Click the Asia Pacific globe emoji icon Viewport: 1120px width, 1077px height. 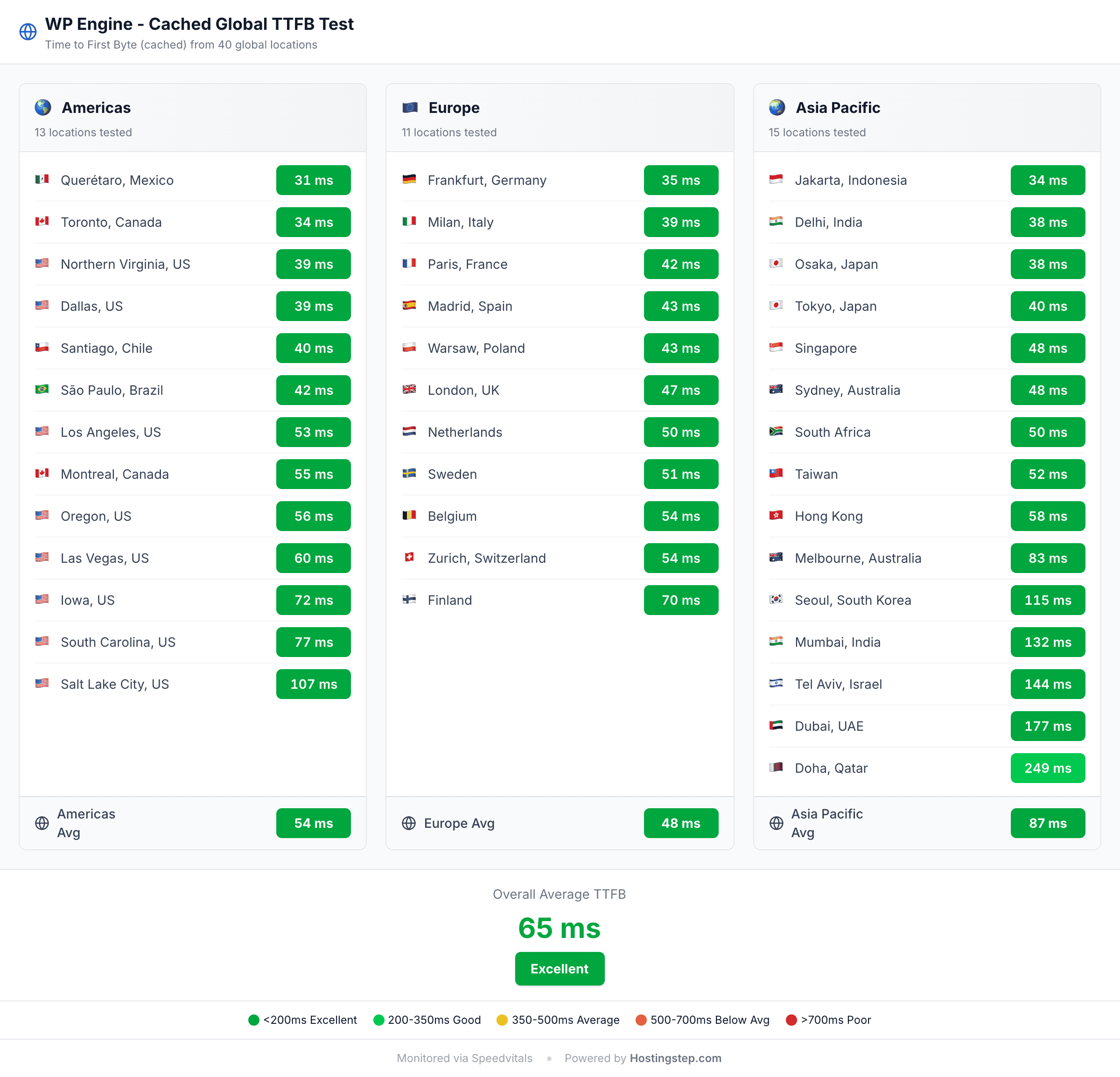point(777,107)
